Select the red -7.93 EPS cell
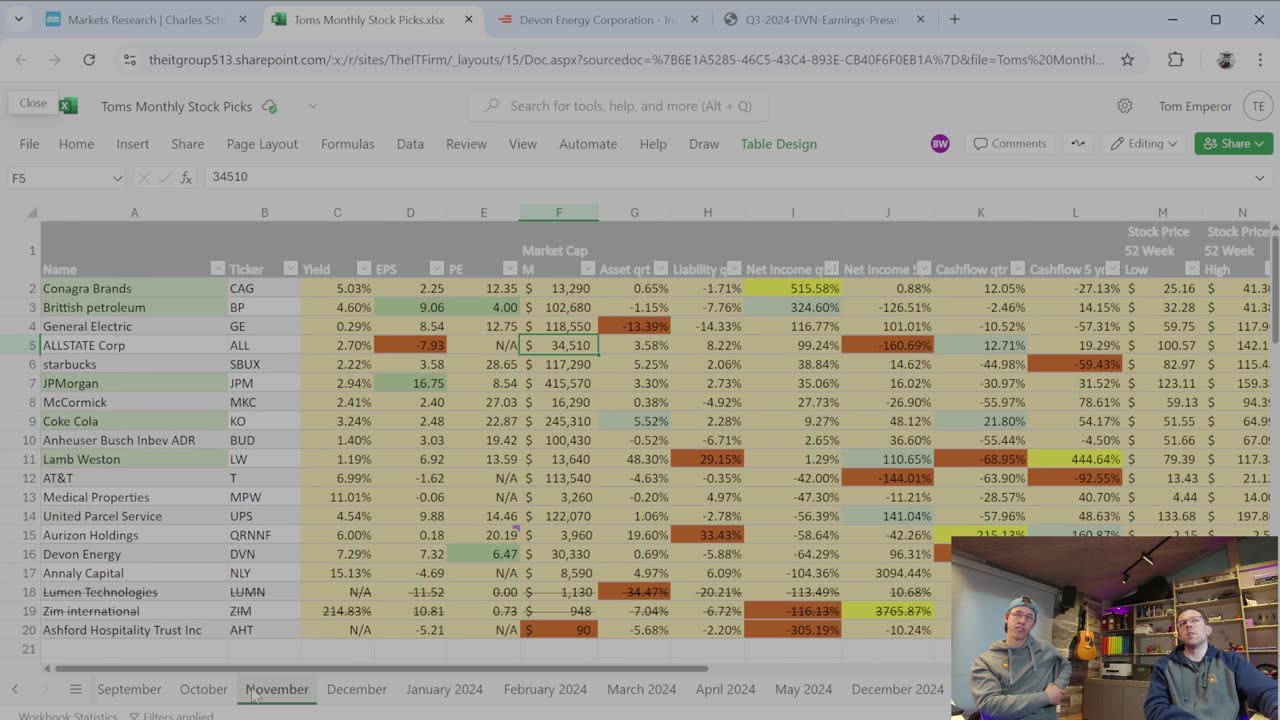Viewport: 1280px width, 720px height. tap(410, 345)
